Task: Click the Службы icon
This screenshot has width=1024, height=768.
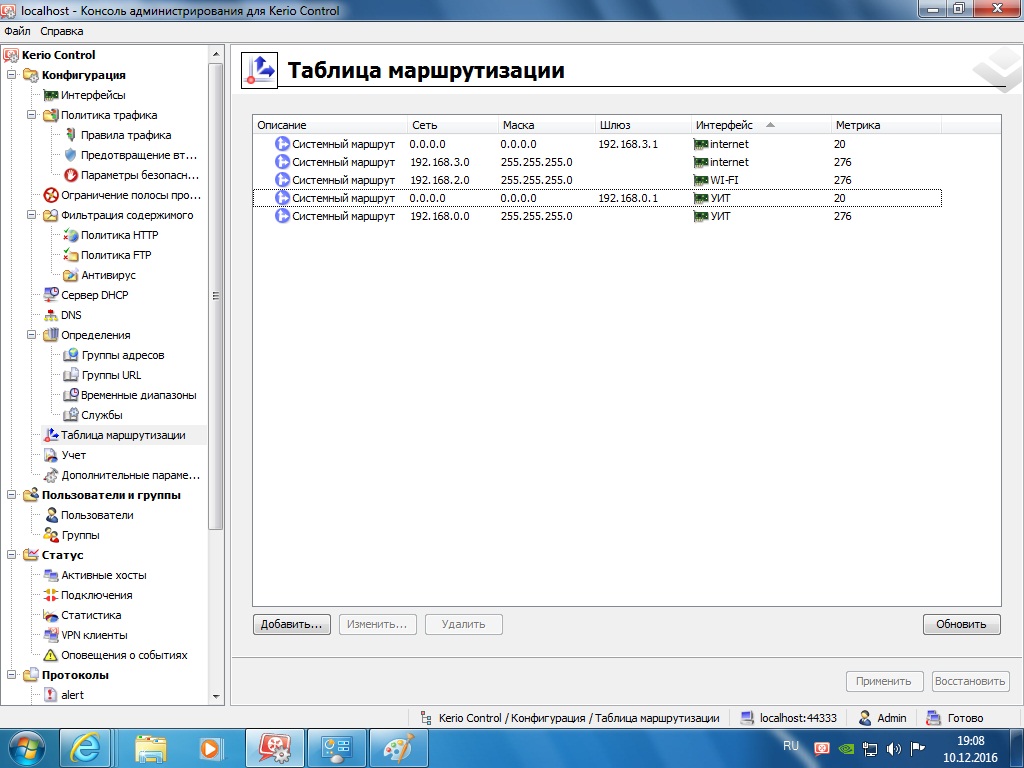Action: [71, 415]
